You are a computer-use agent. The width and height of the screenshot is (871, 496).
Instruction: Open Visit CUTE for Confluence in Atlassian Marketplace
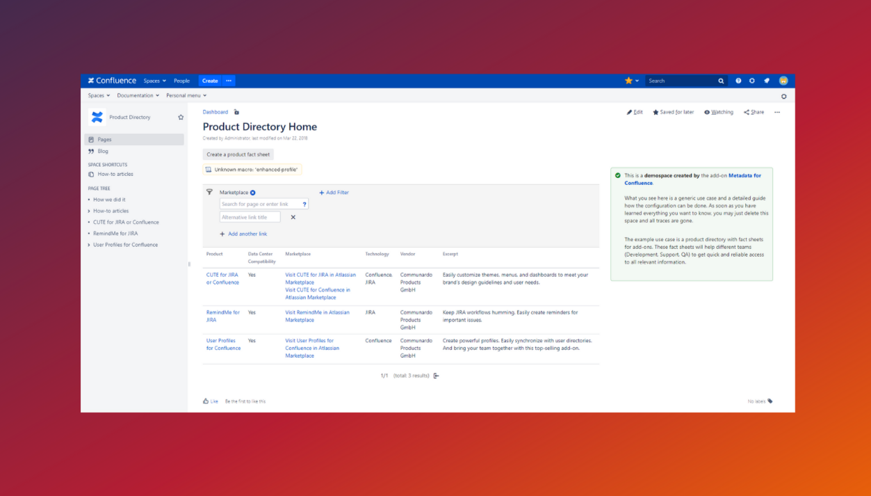[318, 294]
